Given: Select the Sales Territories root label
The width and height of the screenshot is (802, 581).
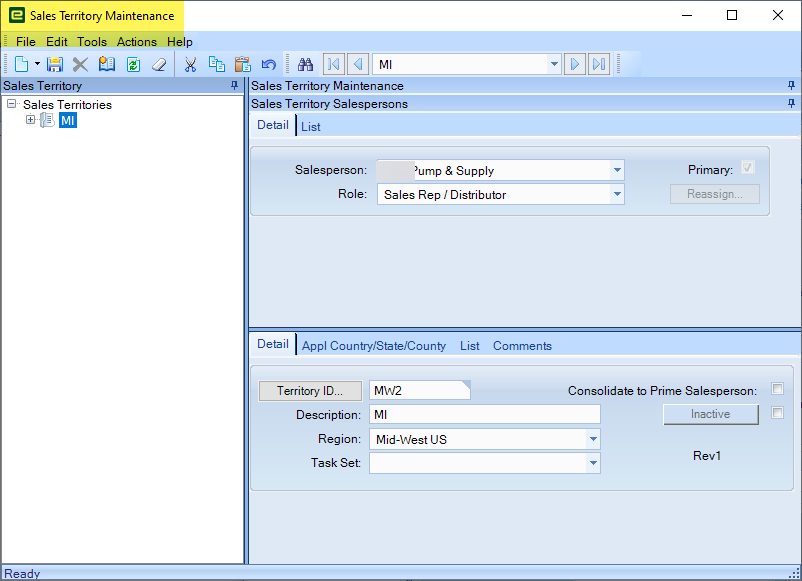Looking at the screenshot, I should (x=68, y=104).
